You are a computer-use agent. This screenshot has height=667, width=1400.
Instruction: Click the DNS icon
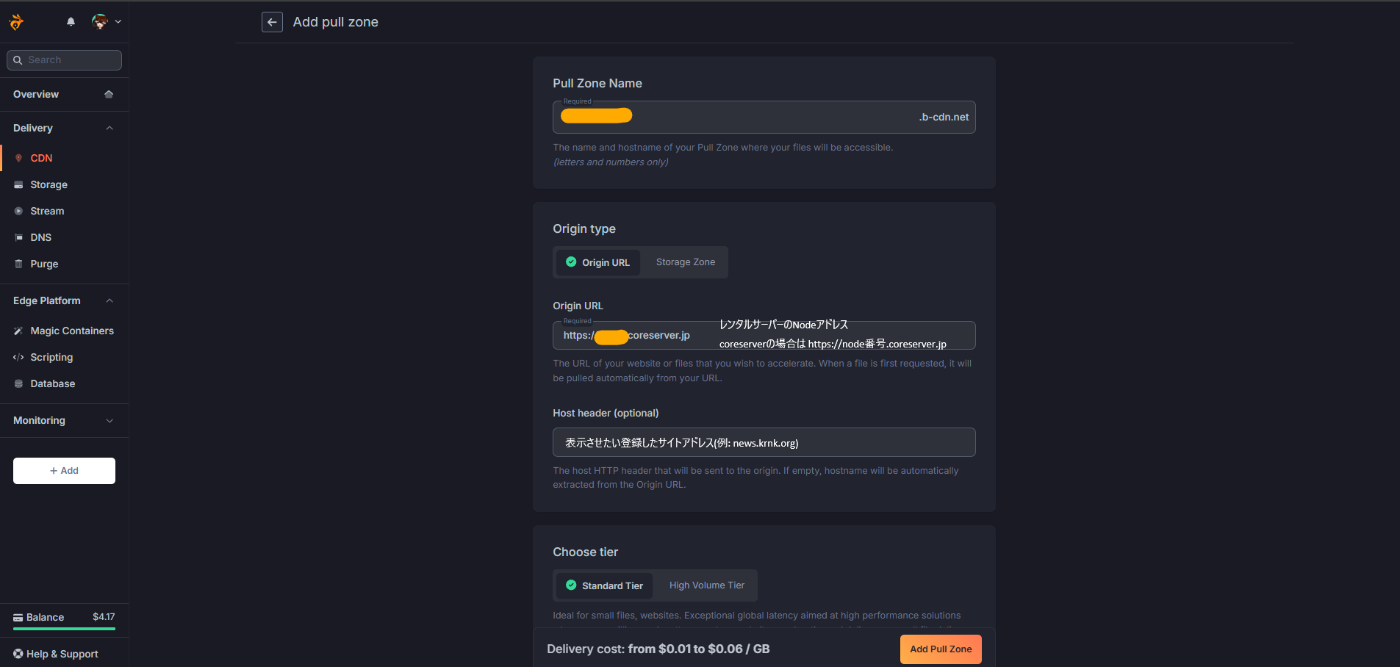18,238
